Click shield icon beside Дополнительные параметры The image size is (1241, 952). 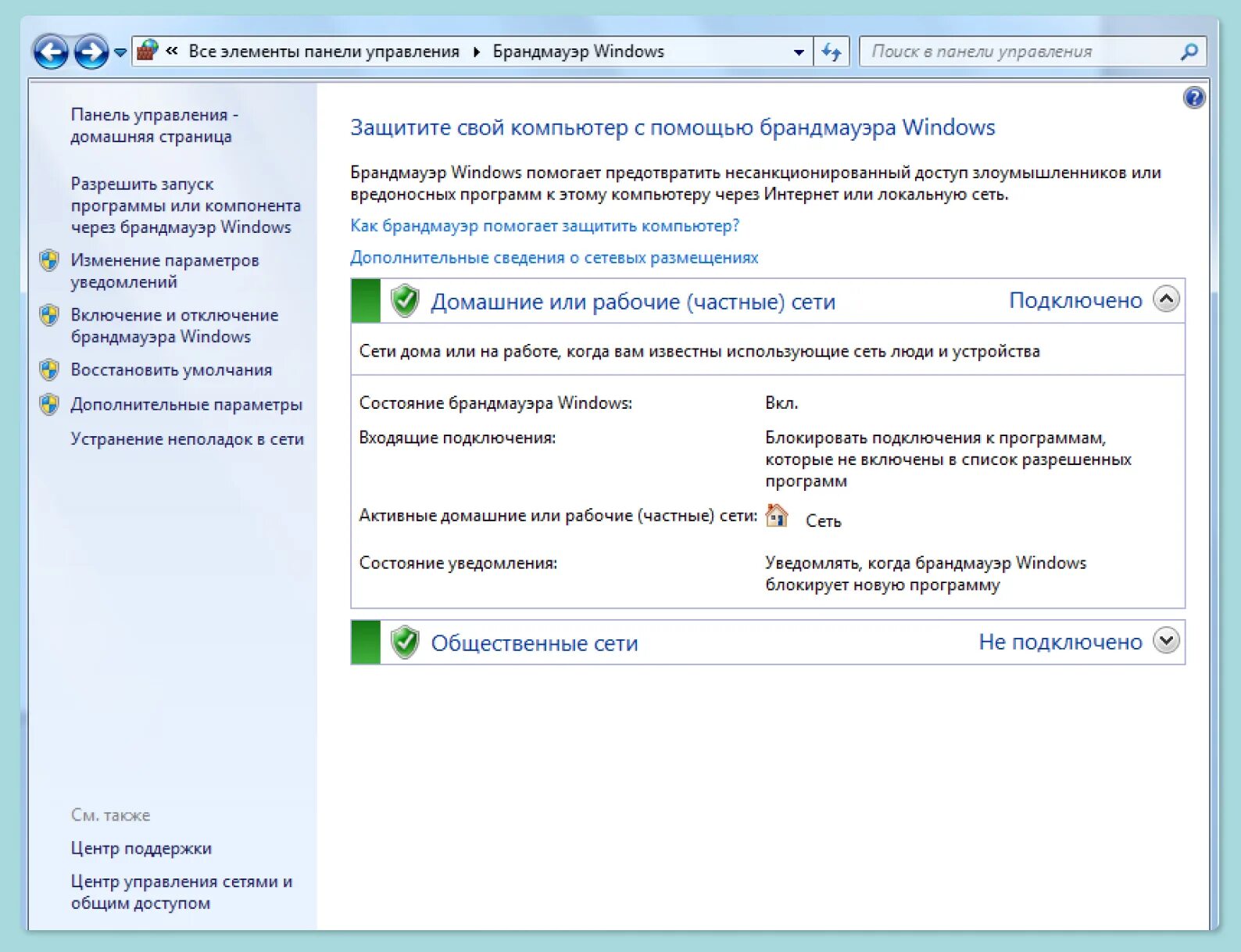pos(49,404)
